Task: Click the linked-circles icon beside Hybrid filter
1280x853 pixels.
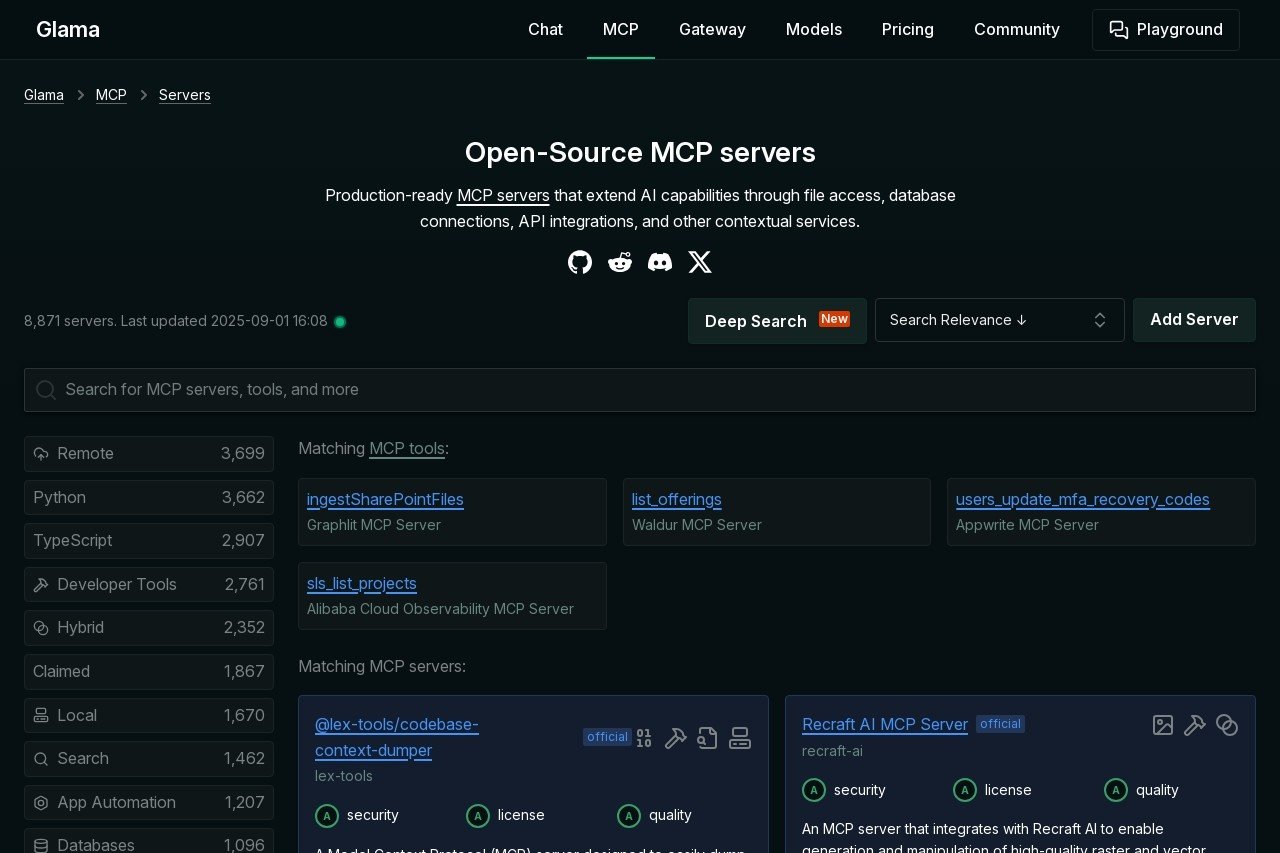Action: coord(41,628)
